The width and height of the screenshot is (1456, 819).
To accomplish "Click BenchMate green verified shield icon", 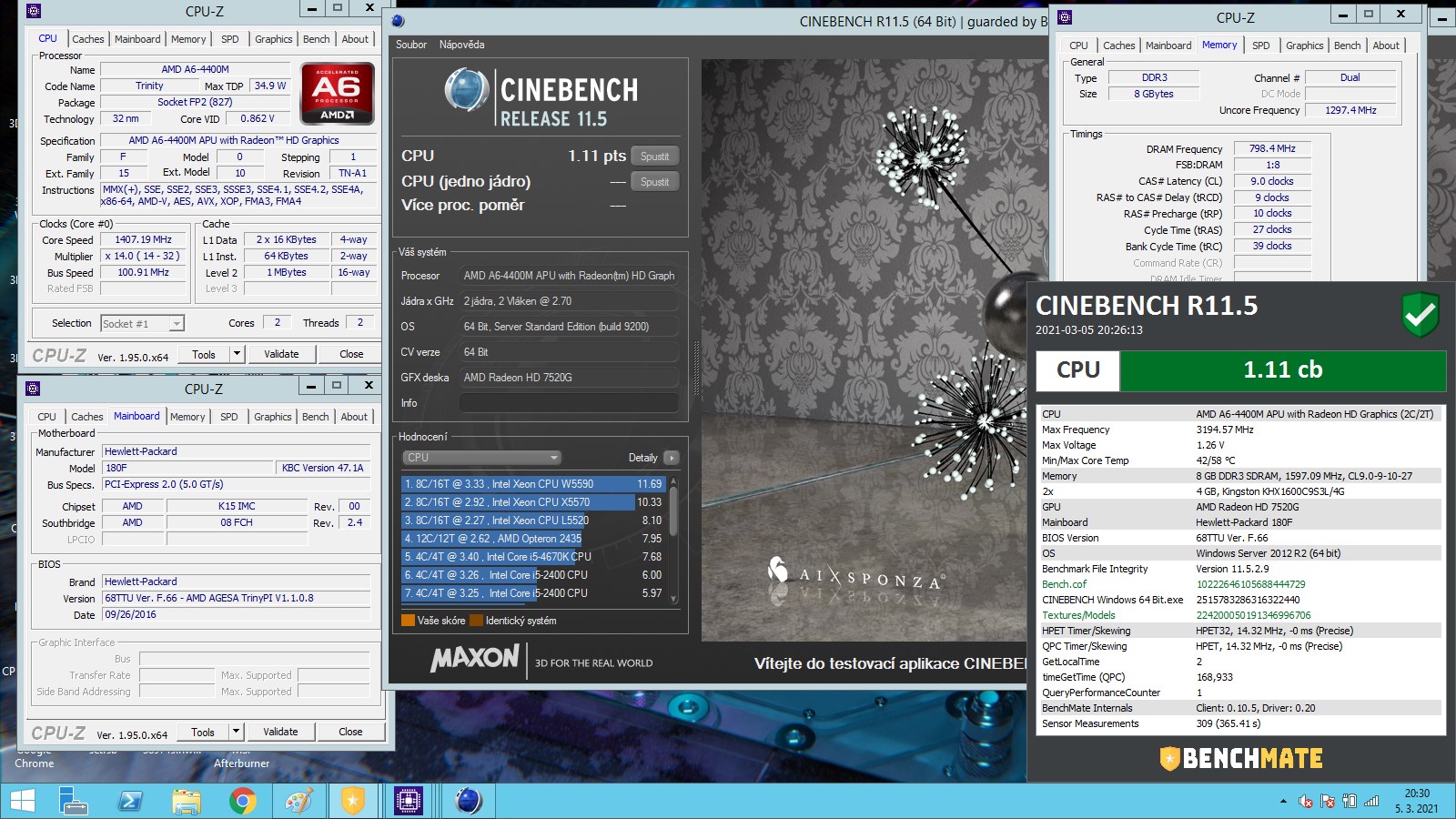I will [1420, 314].
